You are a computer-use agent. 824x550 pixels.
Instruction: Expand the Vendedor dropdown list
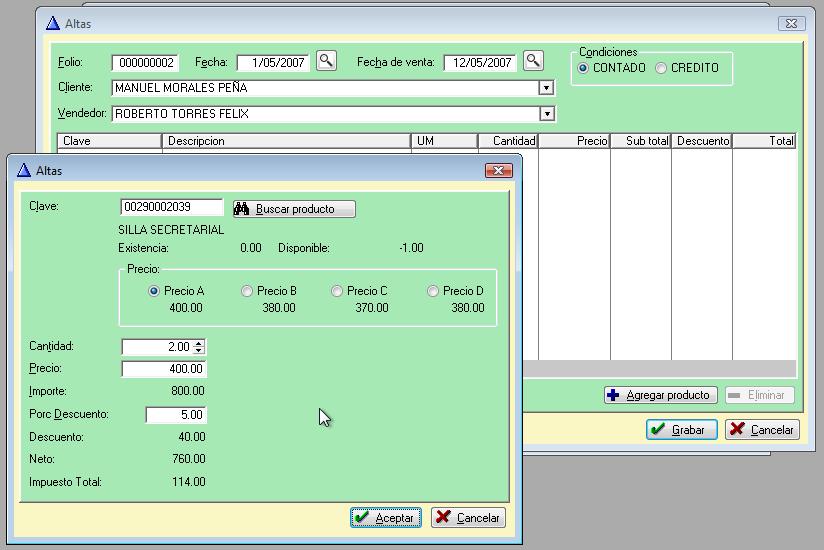547,113
